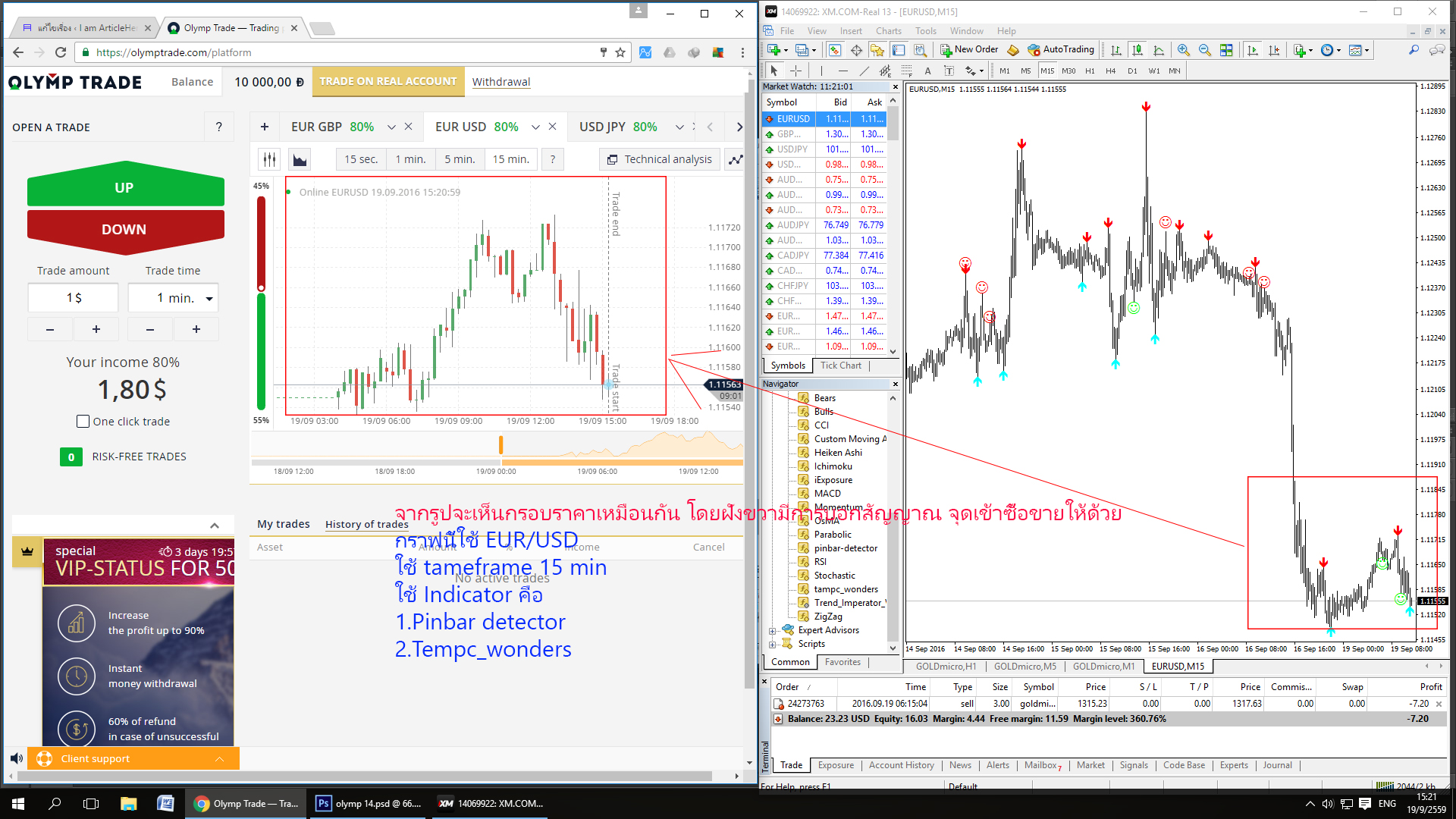Open the periods clock dropdown
Screen dimensions: 1456x819
[1338, 51]
